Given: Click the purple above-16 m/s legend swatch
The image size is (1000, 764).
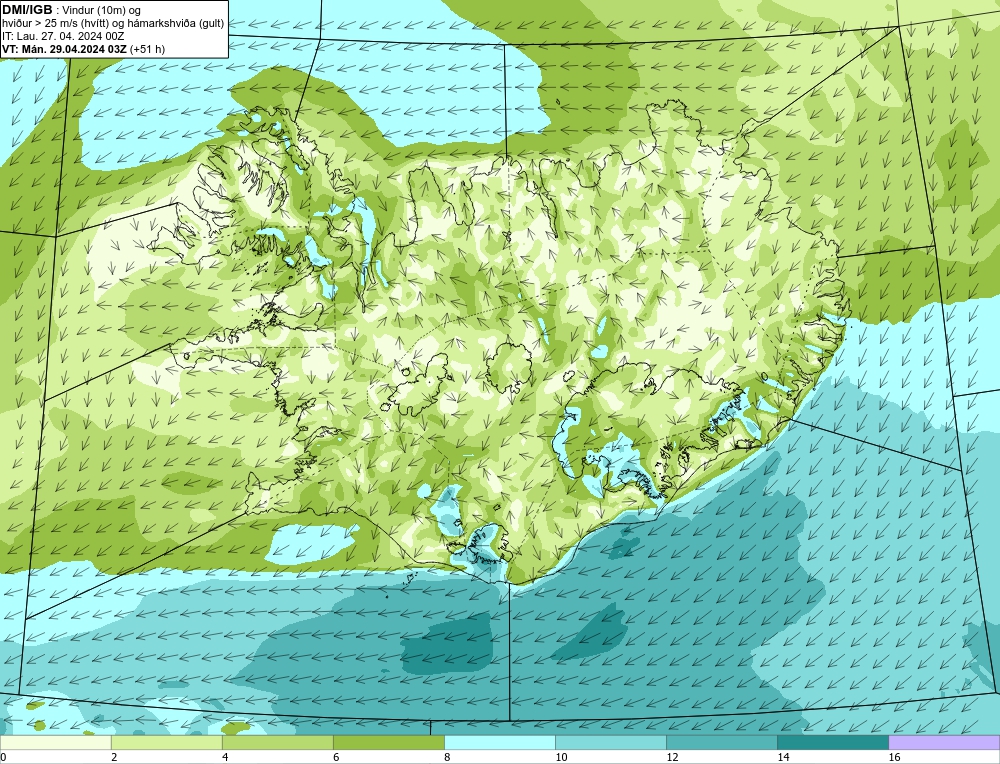Looking at the screenshot, I should click(x=943, y=742).
